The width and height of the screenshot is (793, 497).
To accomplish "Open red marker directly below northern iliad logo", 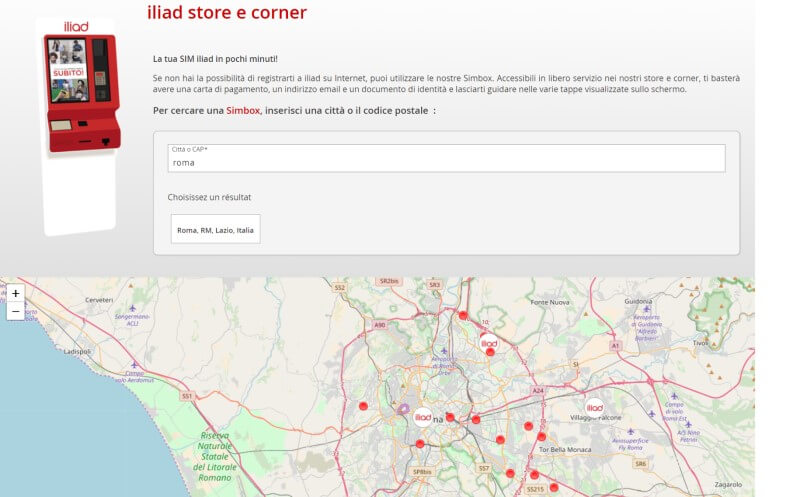I will [490, 352].
